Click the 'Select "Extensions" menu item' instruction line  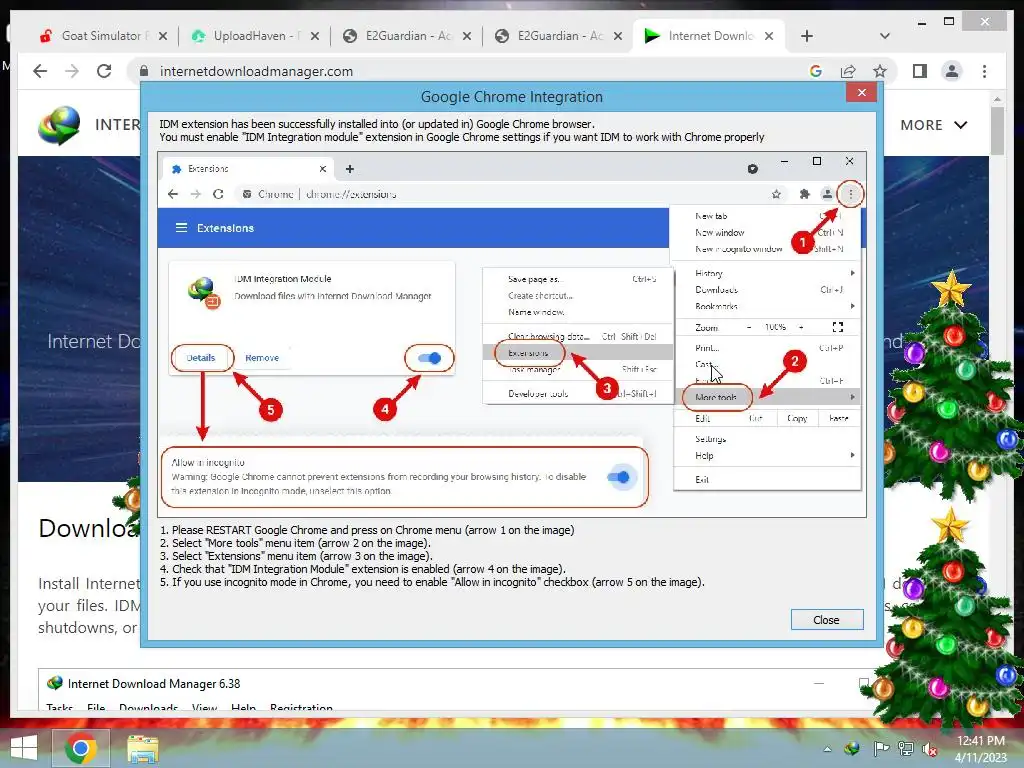[x=296, y=556]
